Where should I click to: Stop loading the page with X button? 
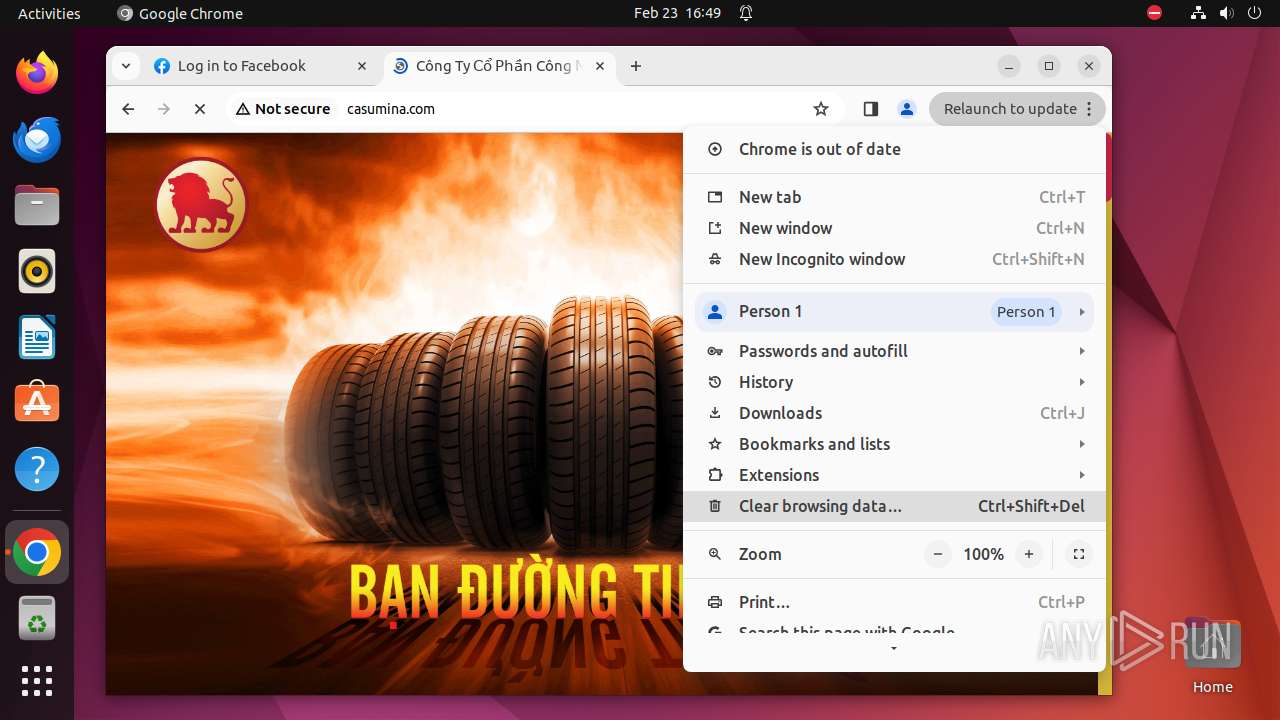200,109
